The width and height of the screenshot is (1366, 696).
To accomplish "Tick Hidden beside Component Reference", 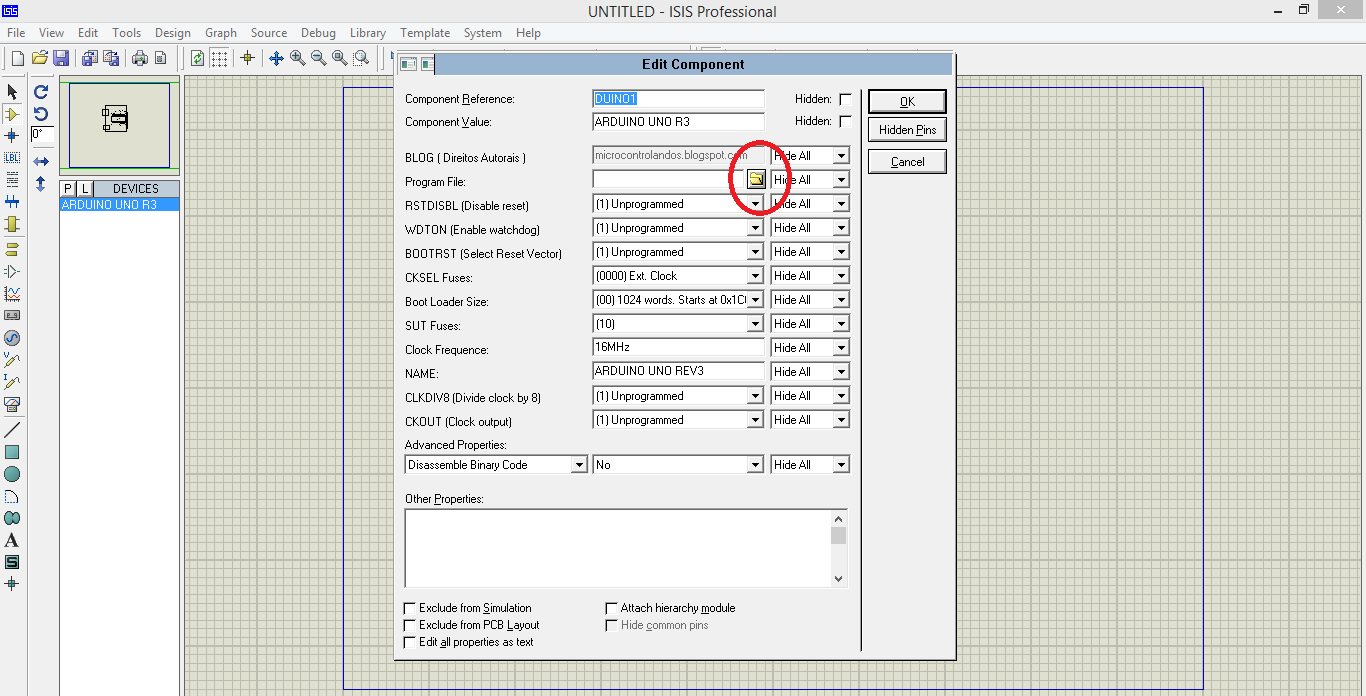I will point(845,98).
